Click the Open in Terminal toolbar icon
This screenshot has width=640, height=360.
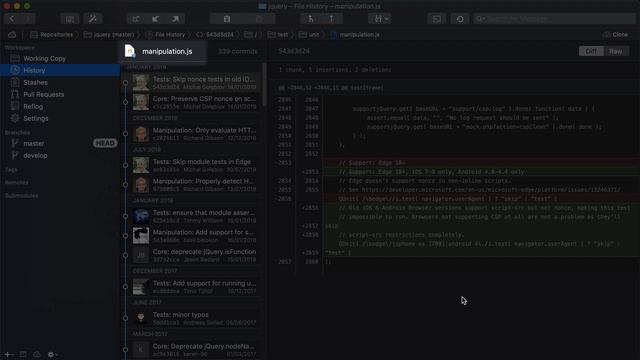point(437,19)
